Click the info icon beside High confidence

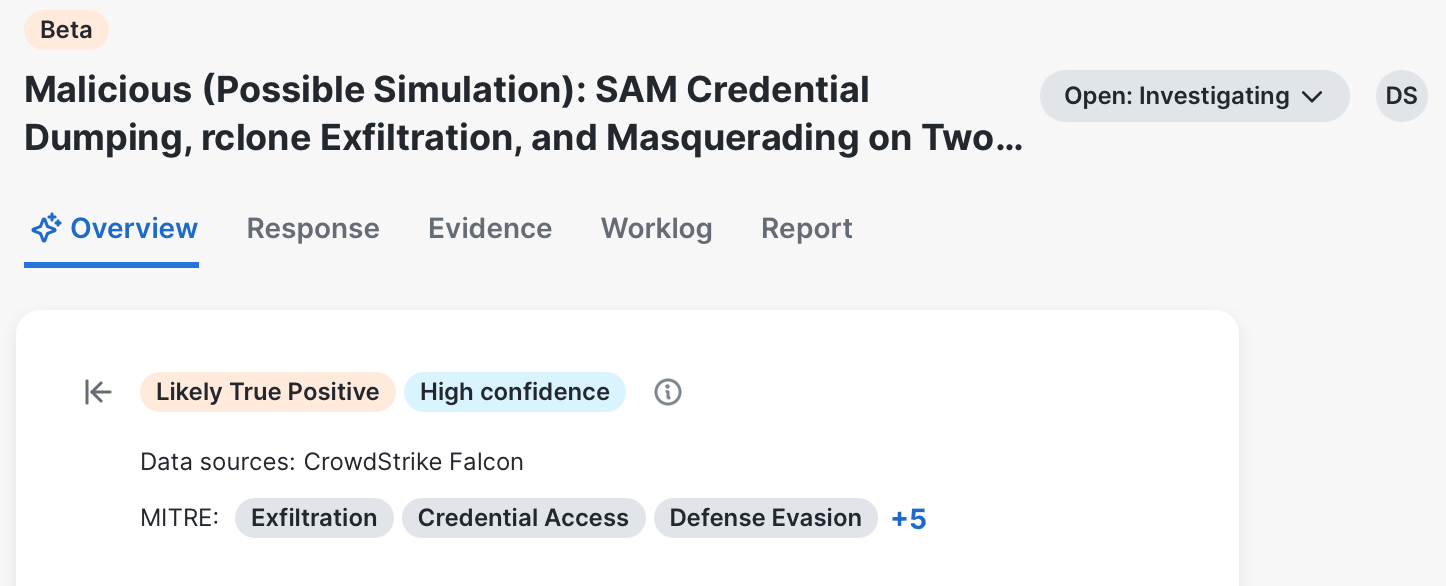click(668, 392)
